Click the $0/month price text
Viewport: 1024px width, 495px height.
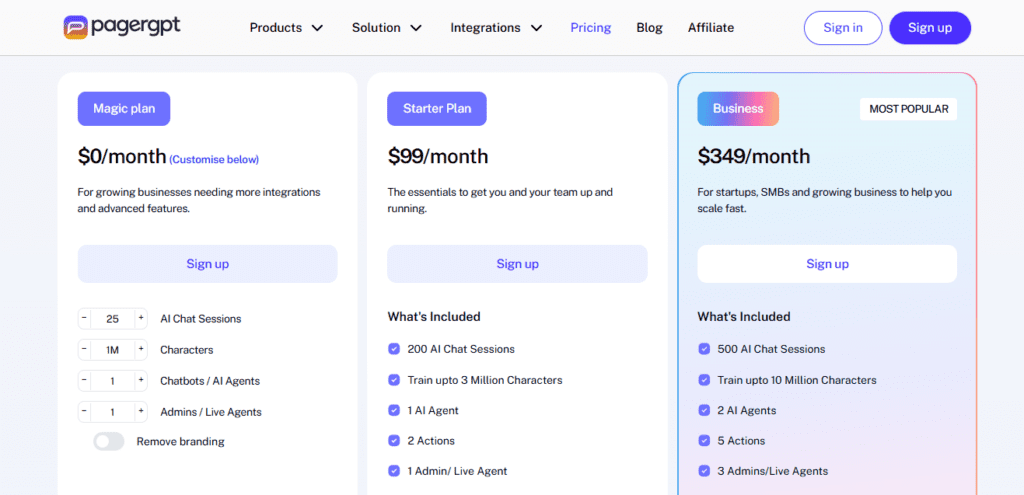(122, 156)
